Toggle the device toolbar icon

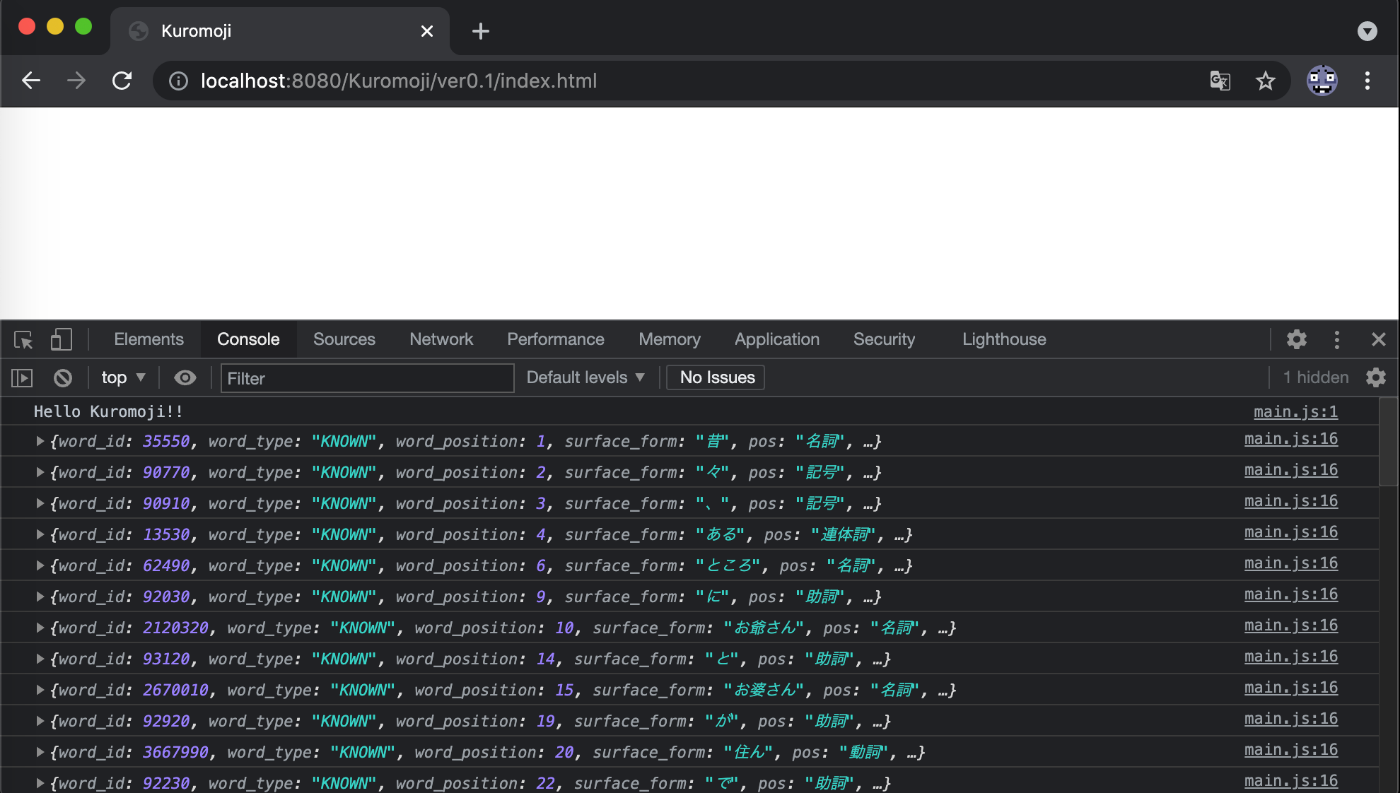pyautogui.click(x=61, y=340)
